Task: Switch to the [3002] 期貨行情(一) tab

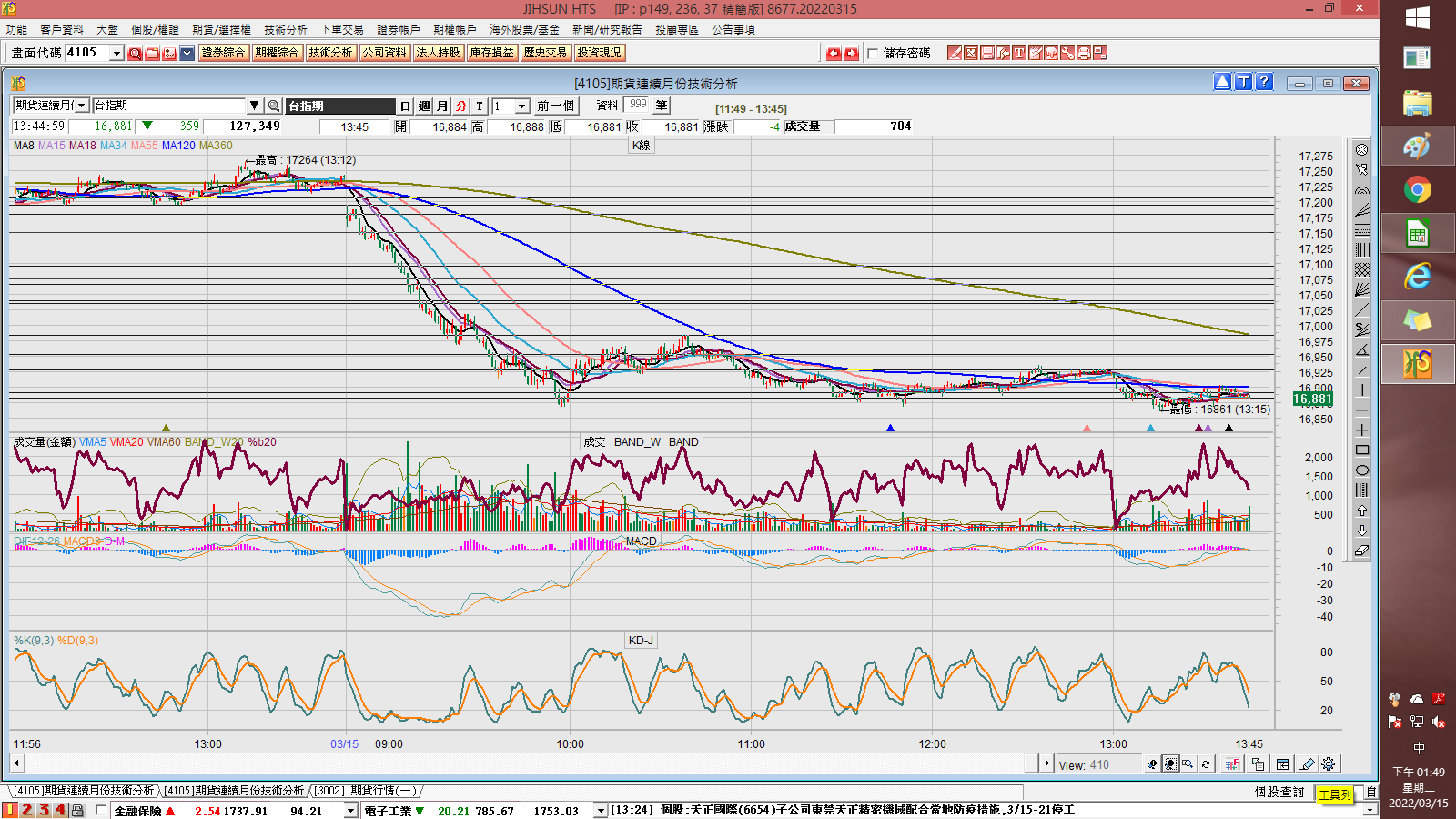Action: click(367, 791)
